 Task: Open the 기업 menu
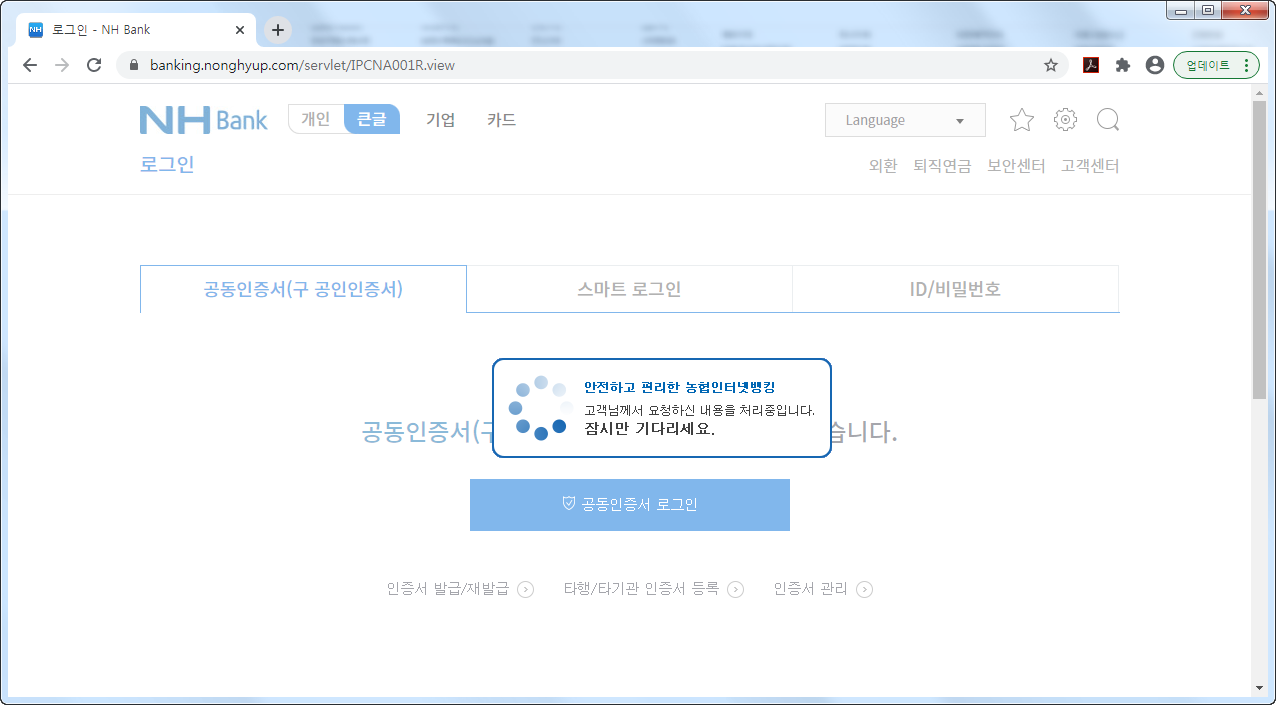[x=440, y=120]
